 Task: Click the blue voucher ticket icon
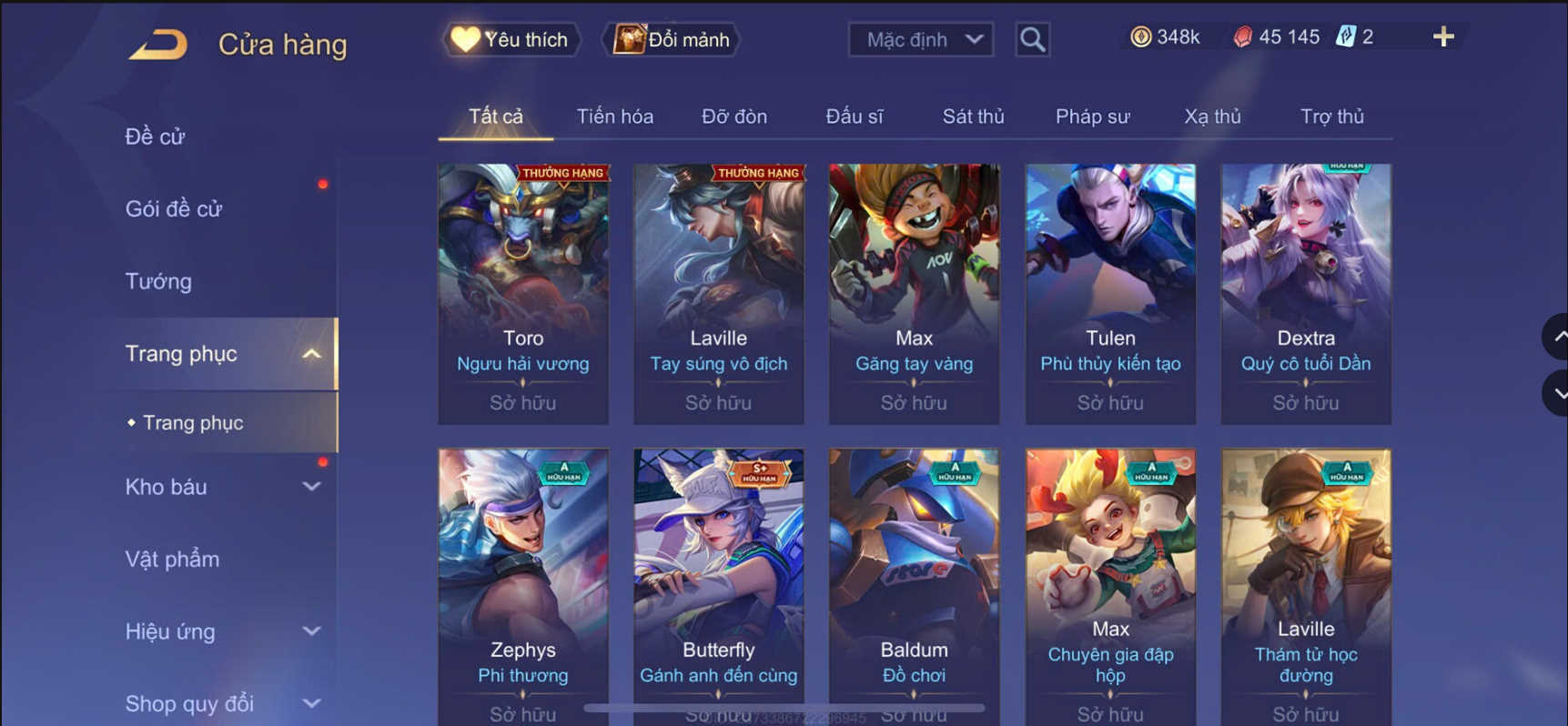1346,36
